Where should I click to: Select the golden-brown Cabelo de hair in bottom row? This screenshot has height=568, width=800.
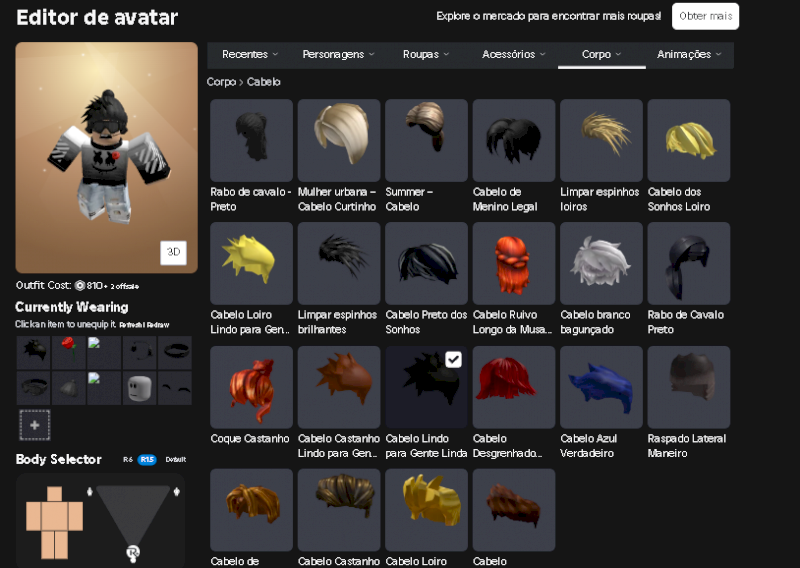(x=251, y=510)
